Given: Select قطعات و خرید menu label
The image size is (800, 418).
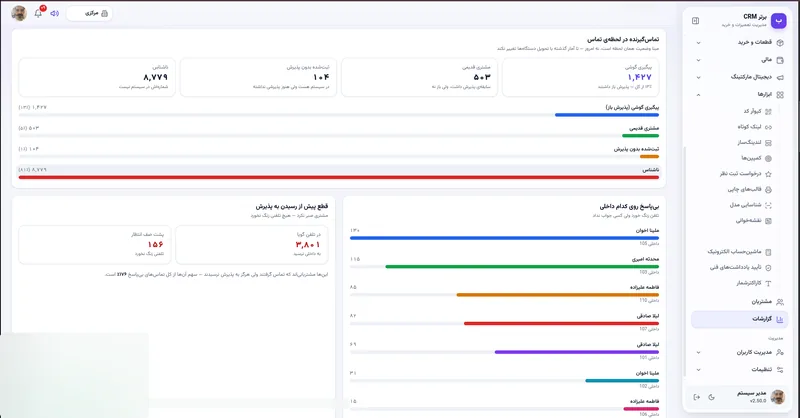Looking at the screenshot, I should (x=755, y=42).
